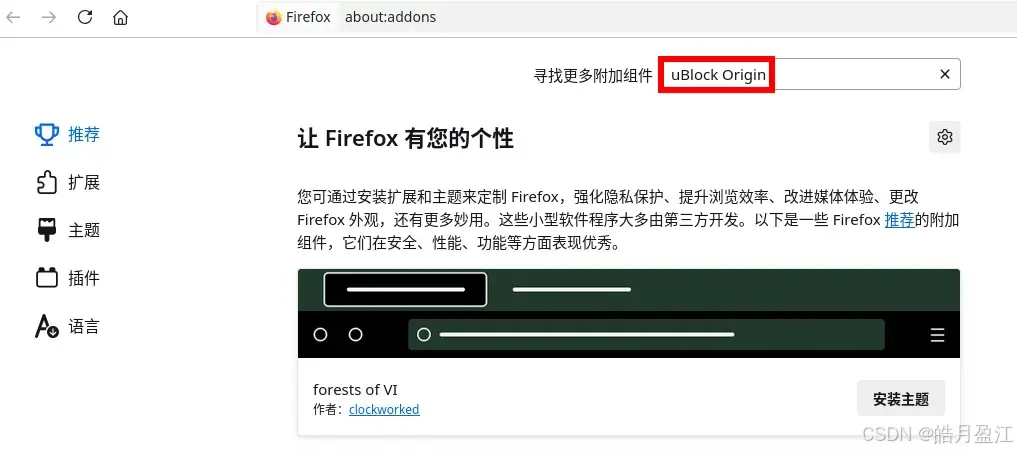1017x452 pixels.
Task: Focus the add-on search field
Action: [x=810, y=75]
